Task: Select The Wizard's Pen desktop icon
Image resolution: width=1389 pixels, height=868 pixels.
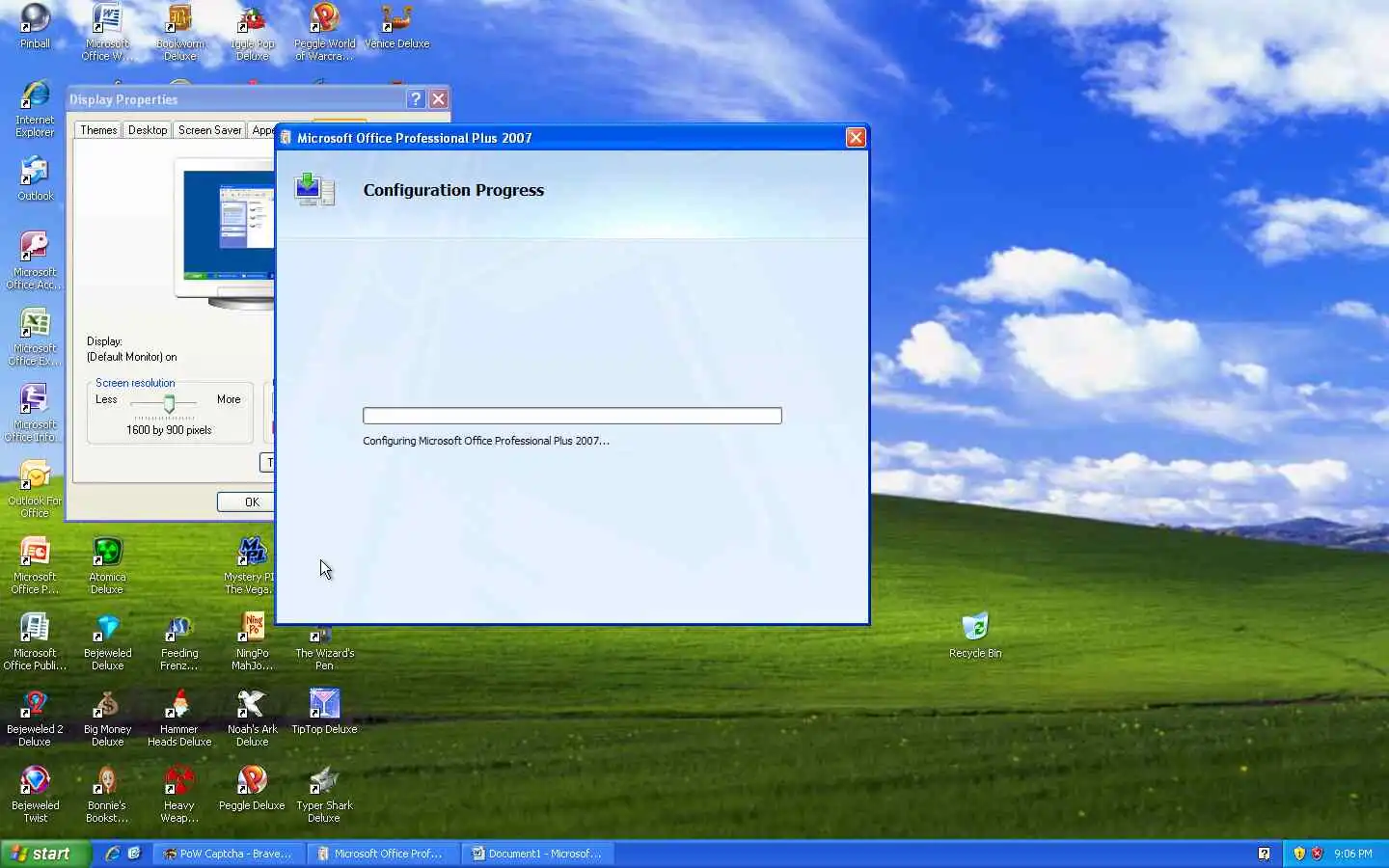Action: [324, 646]
